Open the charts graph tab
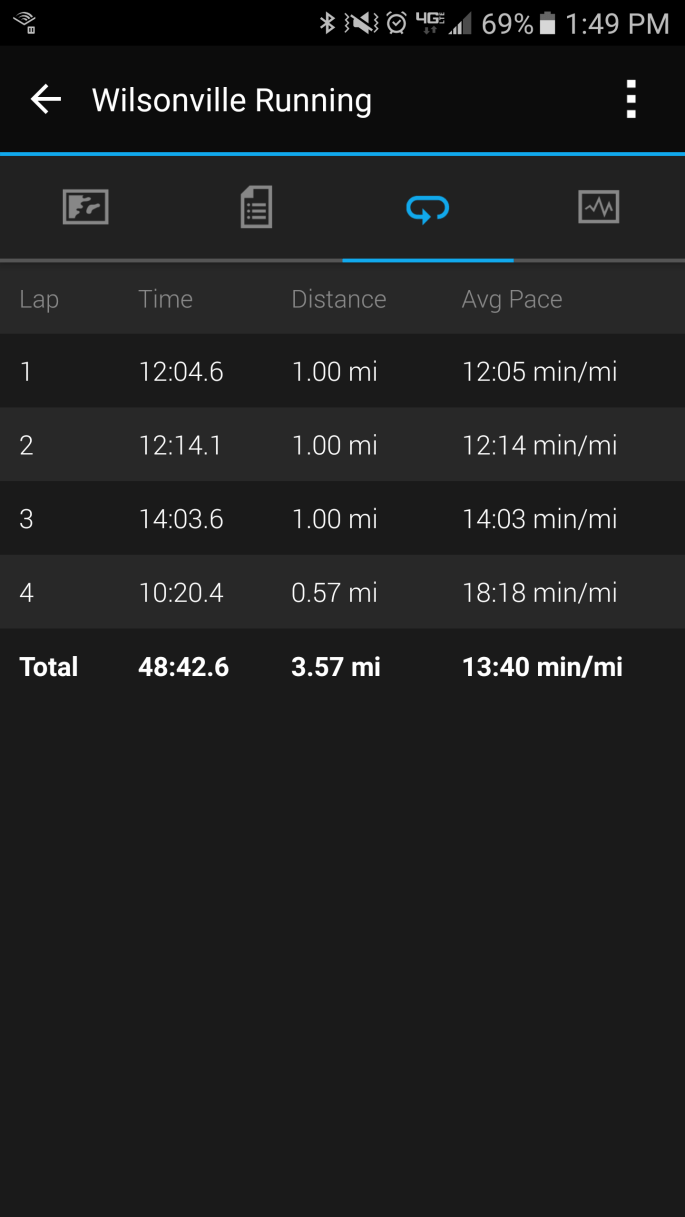The image size is (685, 1217). tap(599, 207)
